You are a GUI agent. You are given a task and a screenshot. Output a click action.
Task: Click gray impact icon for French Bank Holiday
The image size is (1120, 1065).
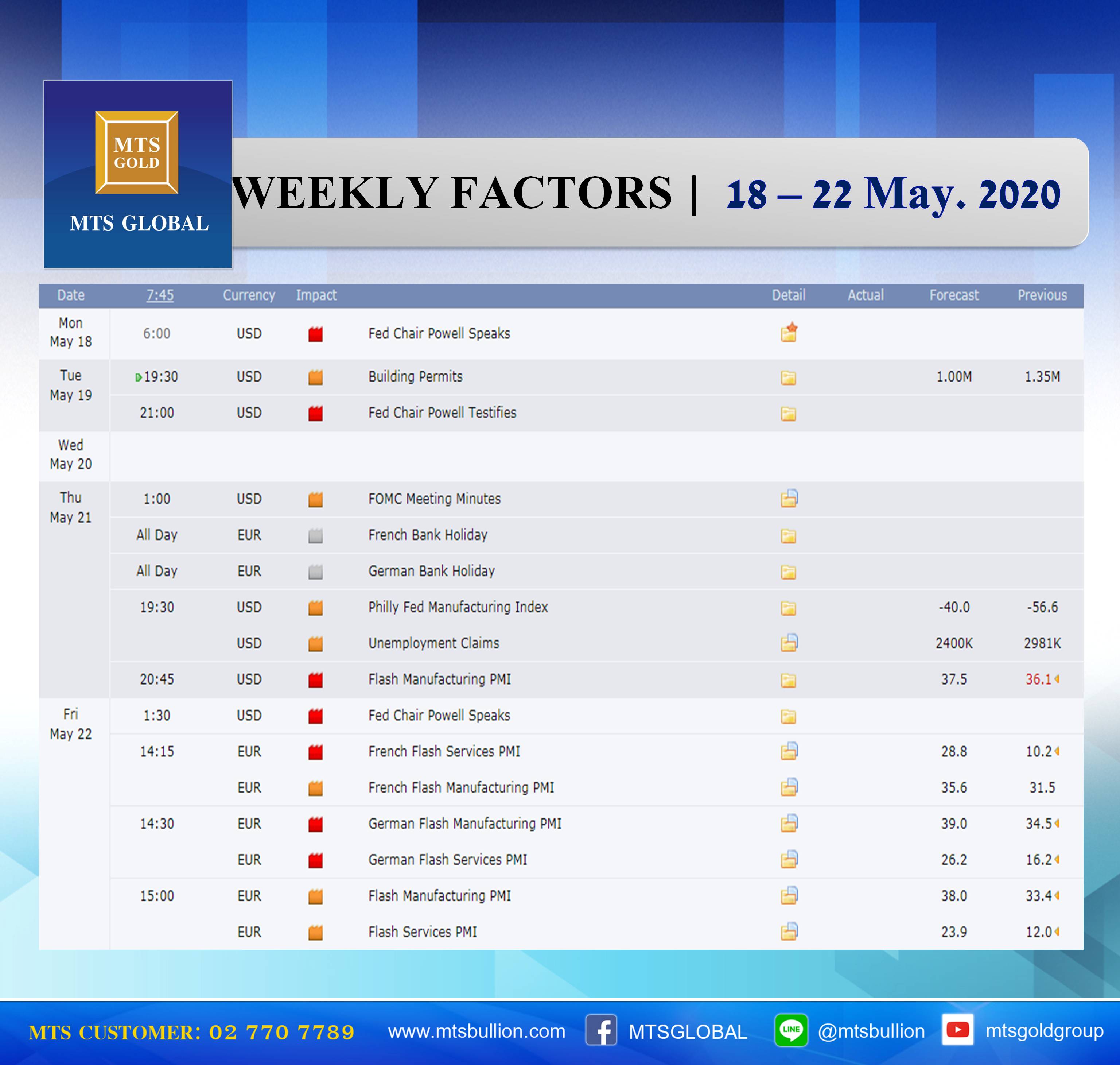[315, 535]
